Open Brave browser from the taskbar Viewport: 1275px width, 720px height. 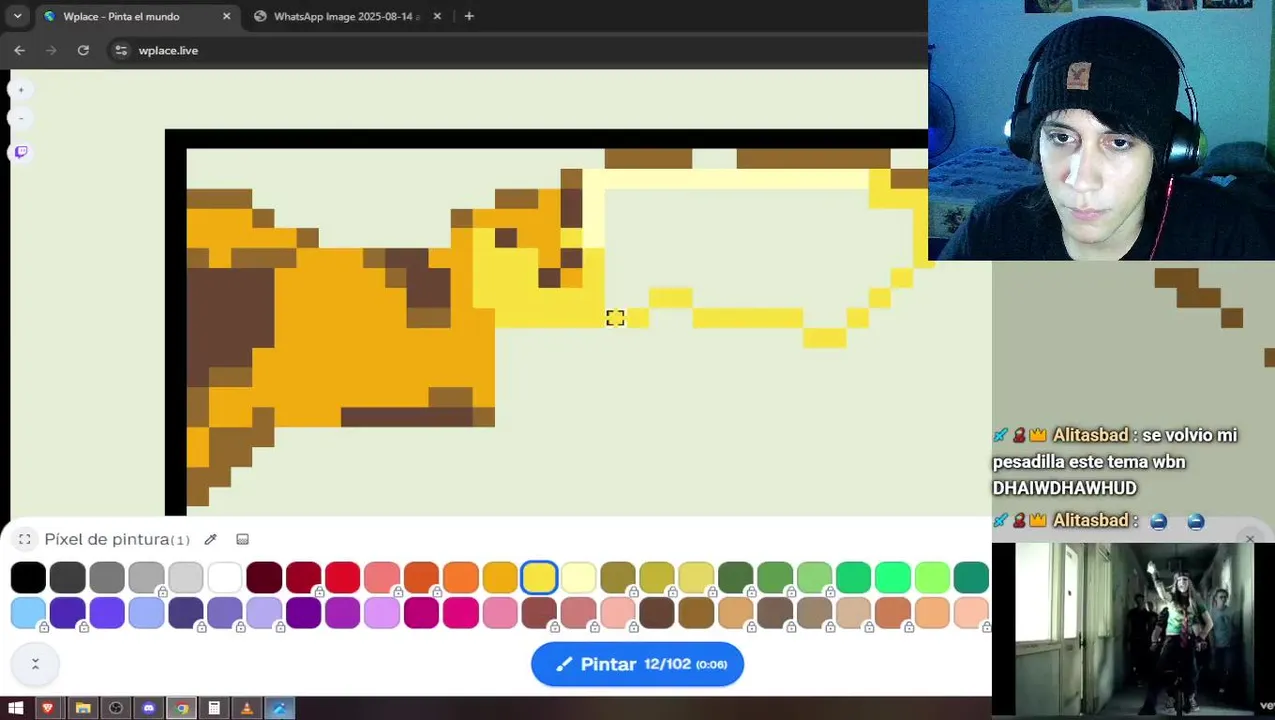click(x=48, y=708)
